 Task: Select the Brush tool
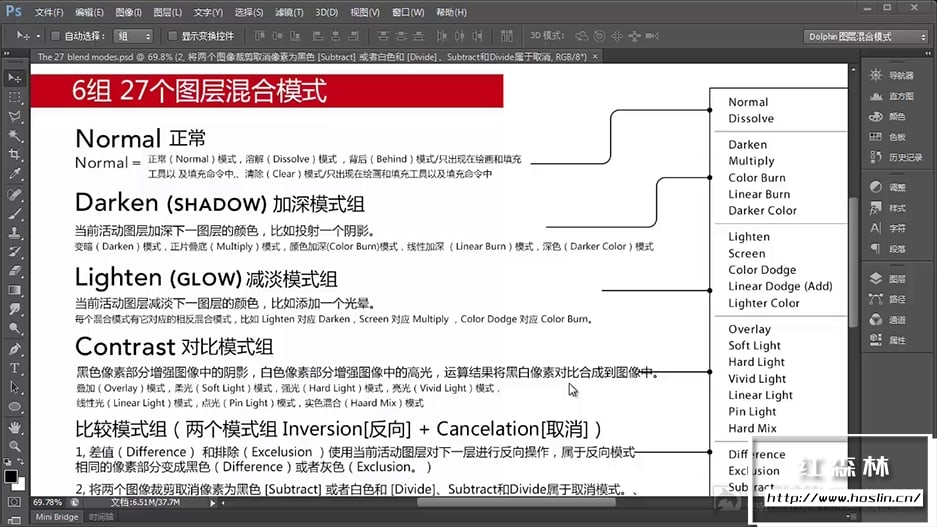[14, 213]
